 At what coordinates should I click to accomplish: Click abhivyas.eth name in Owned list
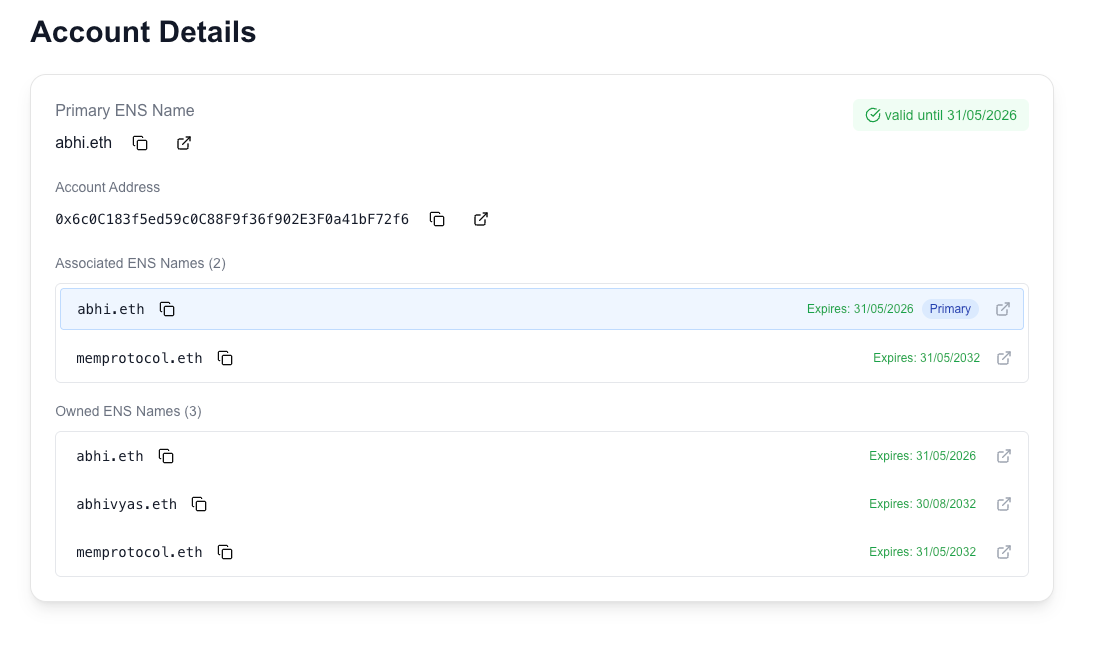click(126, 504)
